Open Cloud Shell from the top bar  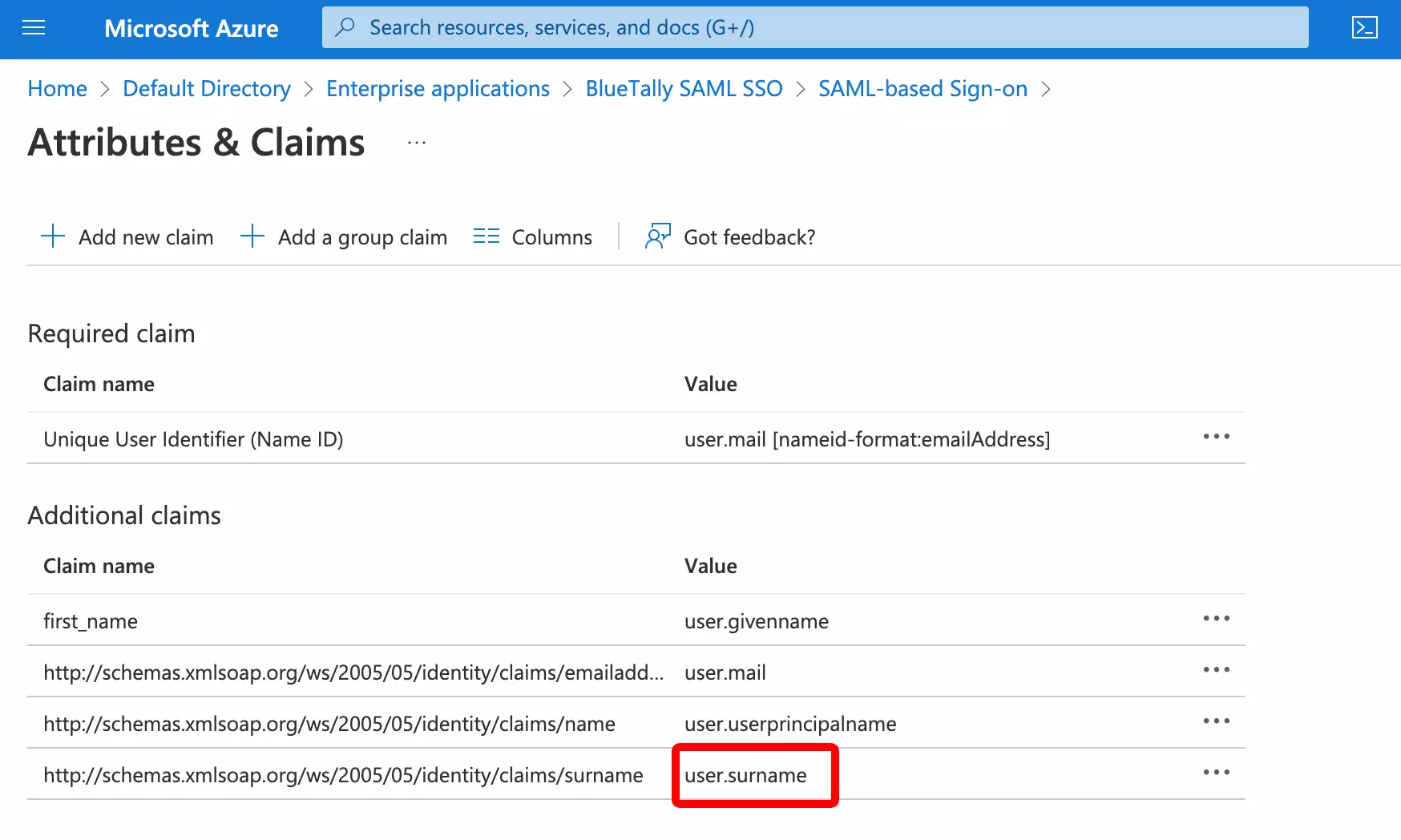tap(1364, 28)
